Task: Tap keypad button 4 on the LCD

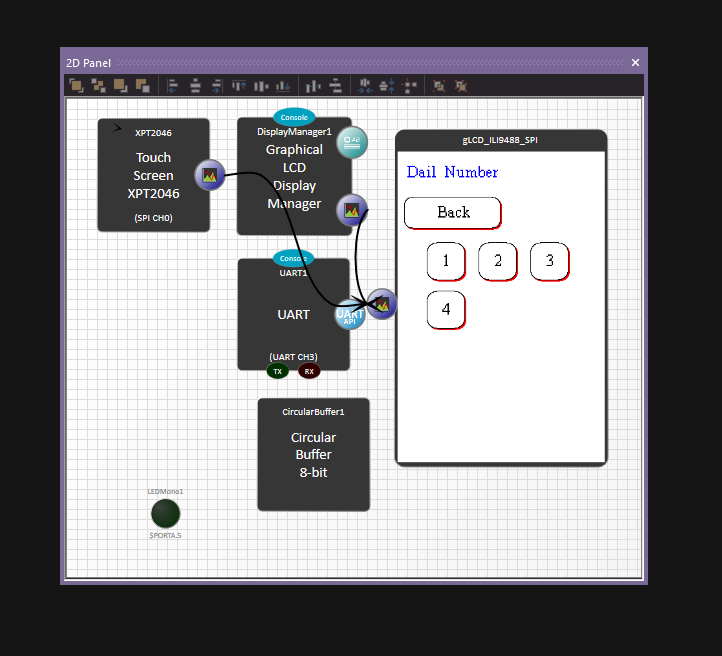Action: tap(446, 310)
